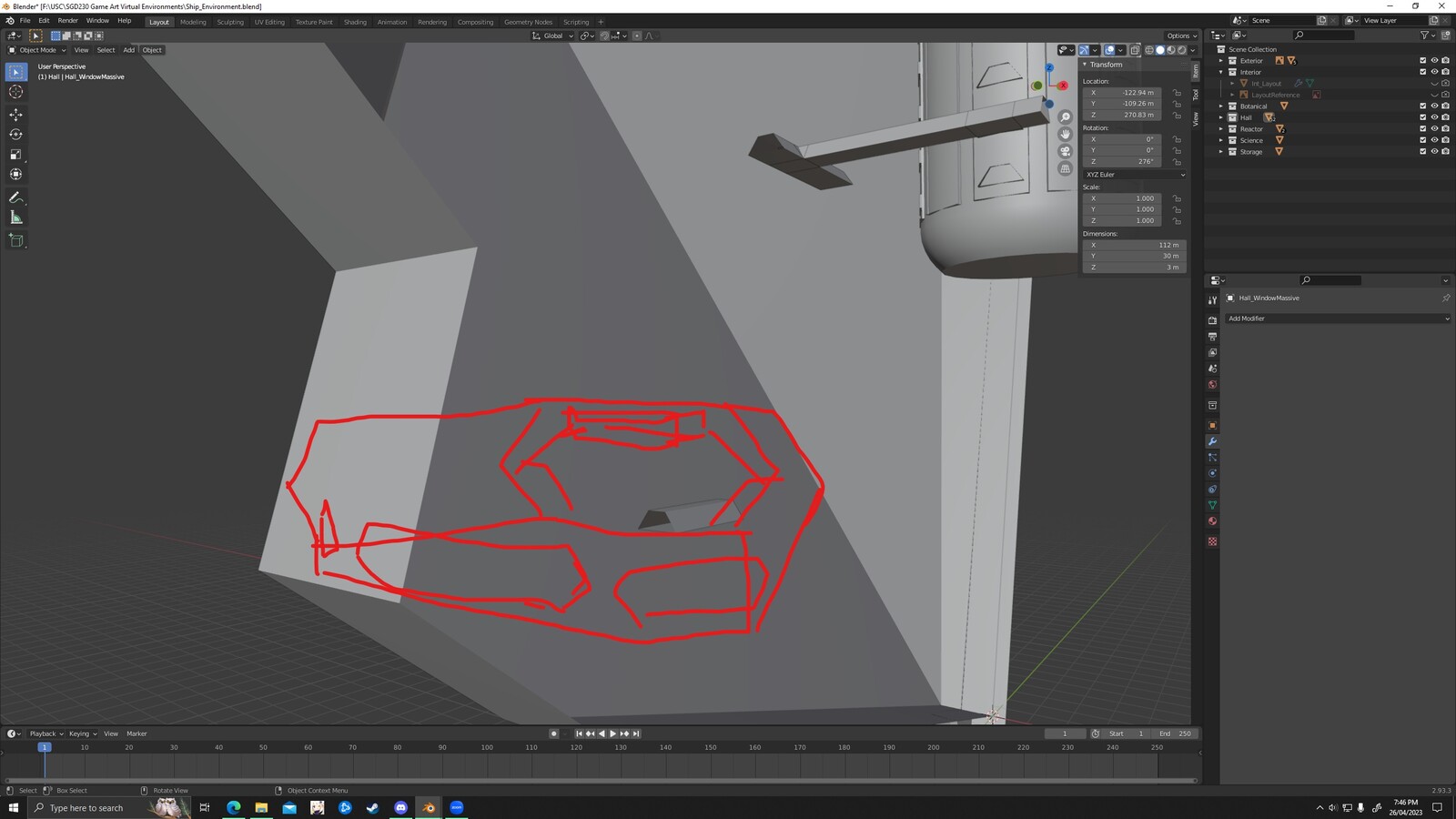The width and height of the screenshot is (1456, 819).
Task: Open the File menu
Action: [x=25, y=21]
